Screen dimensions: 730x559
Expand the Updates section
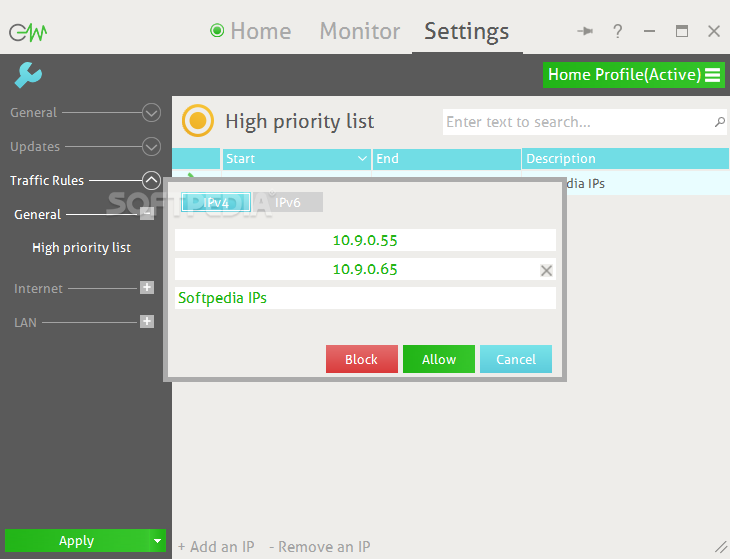(x=151, y=147)
